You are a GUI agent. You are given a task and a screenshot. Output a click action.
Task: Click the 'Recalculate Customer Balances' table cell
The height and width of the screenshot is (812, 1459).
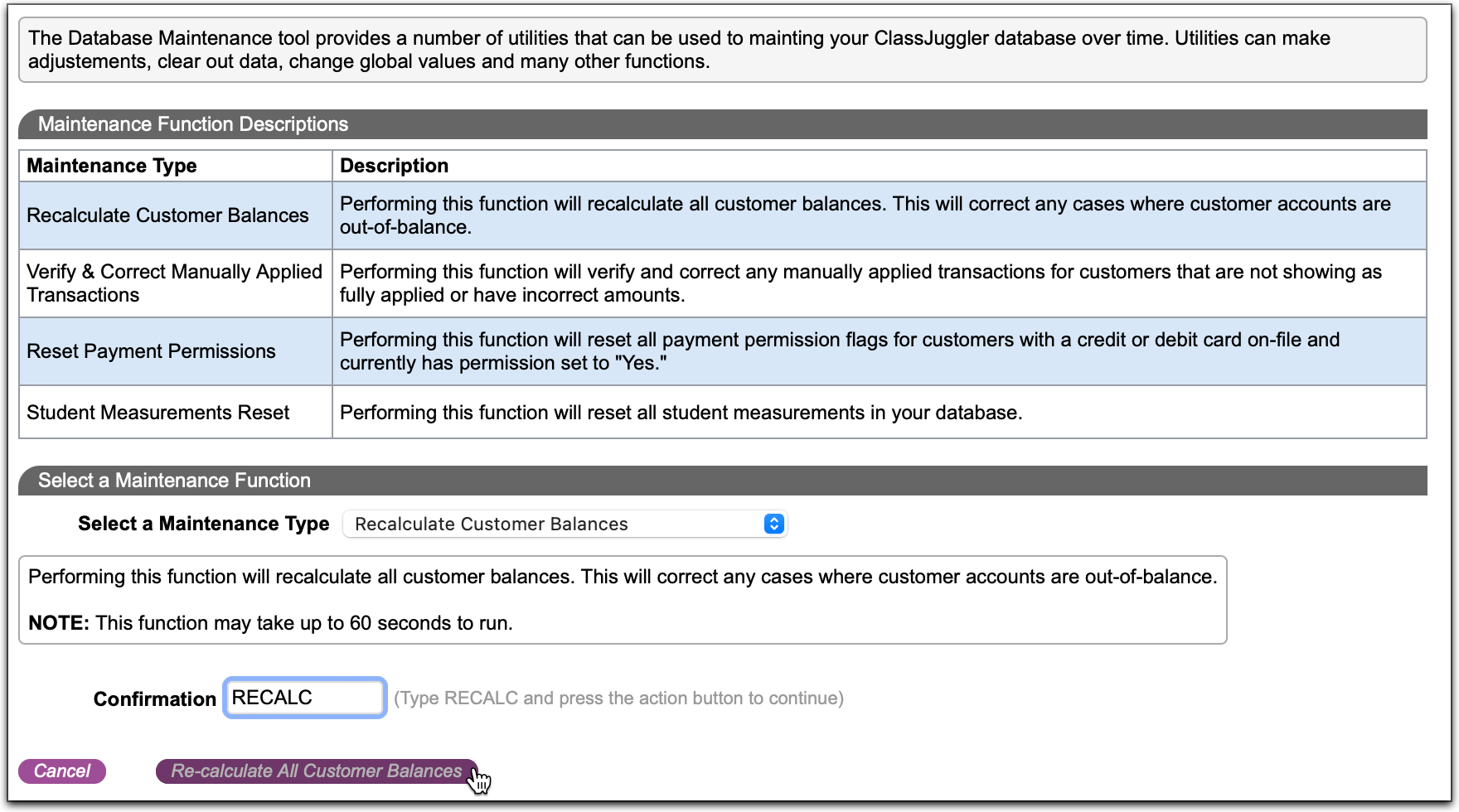176,215
